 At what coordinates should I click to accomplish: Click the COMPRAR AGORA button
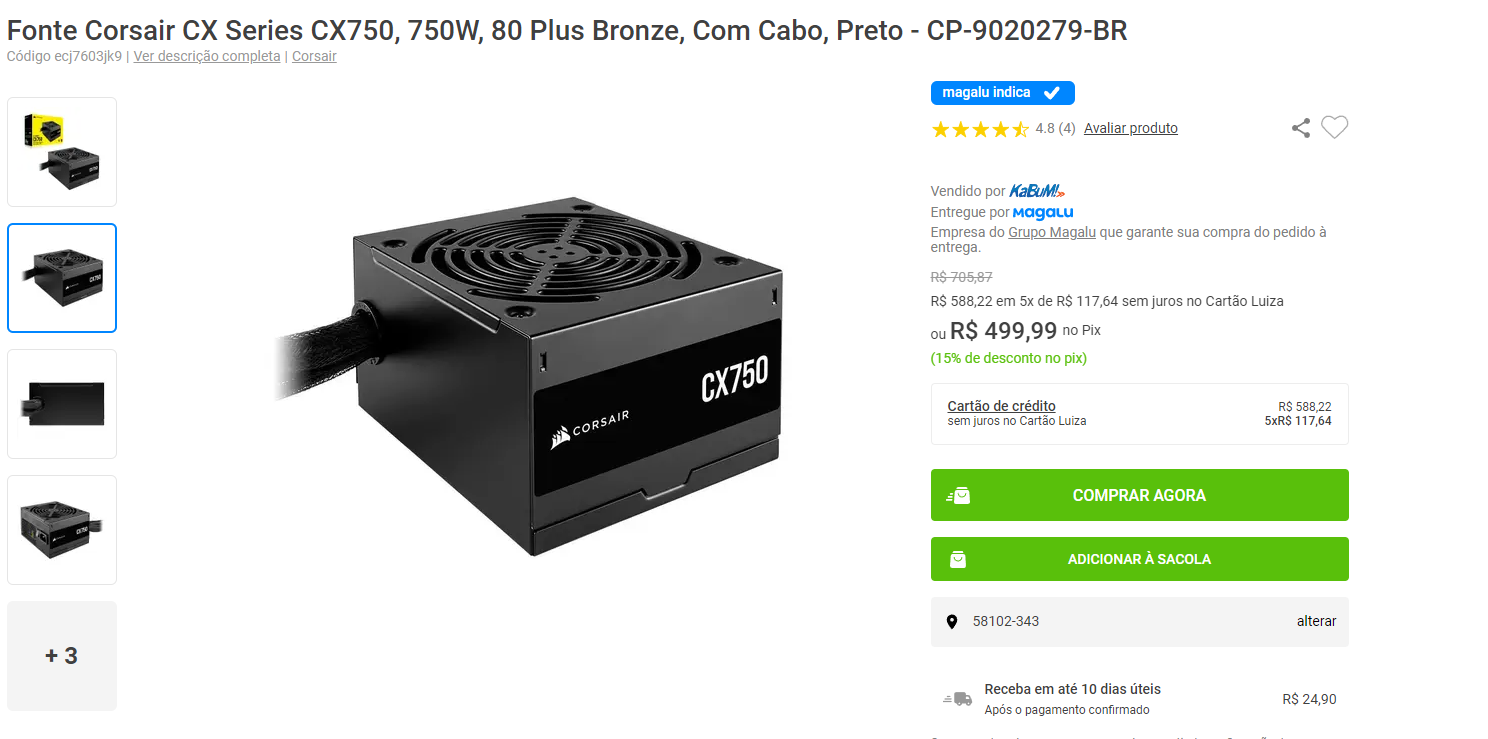point(1139,495)
